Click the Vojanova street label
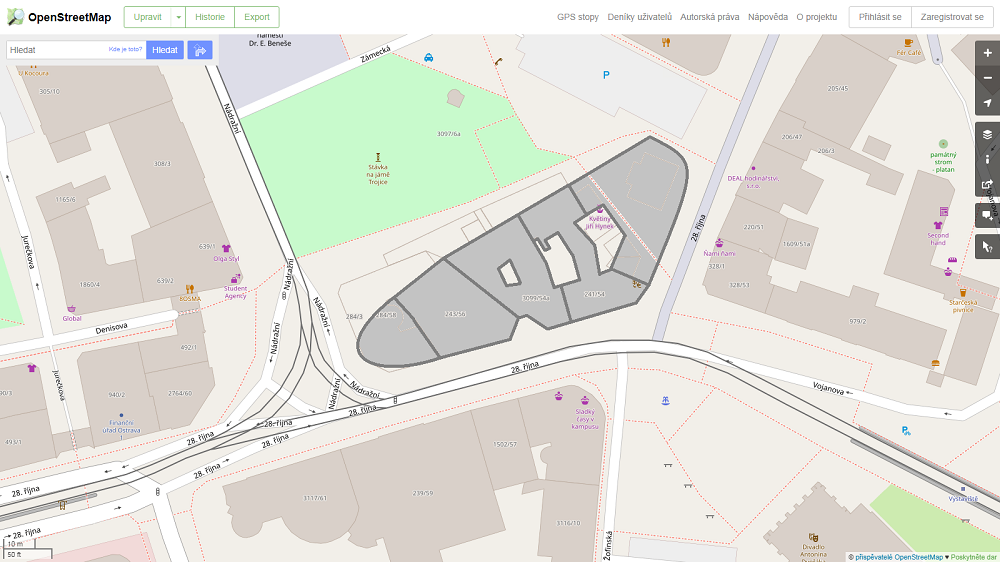The height and width of the screenshot is (562, 1000). click(x=828, y=387)
